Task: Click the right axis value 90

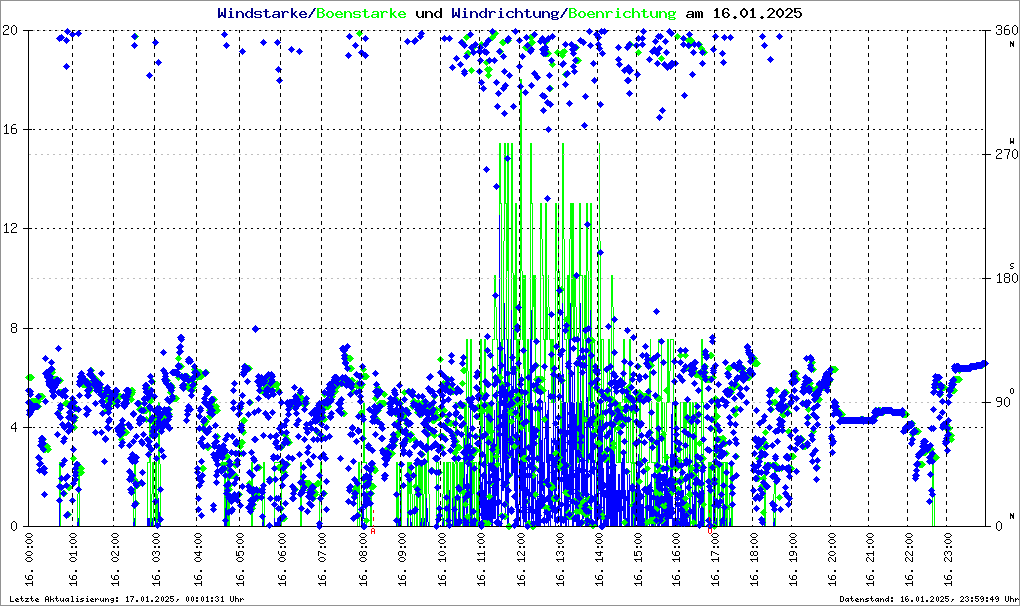Action: coord(1003,402)
